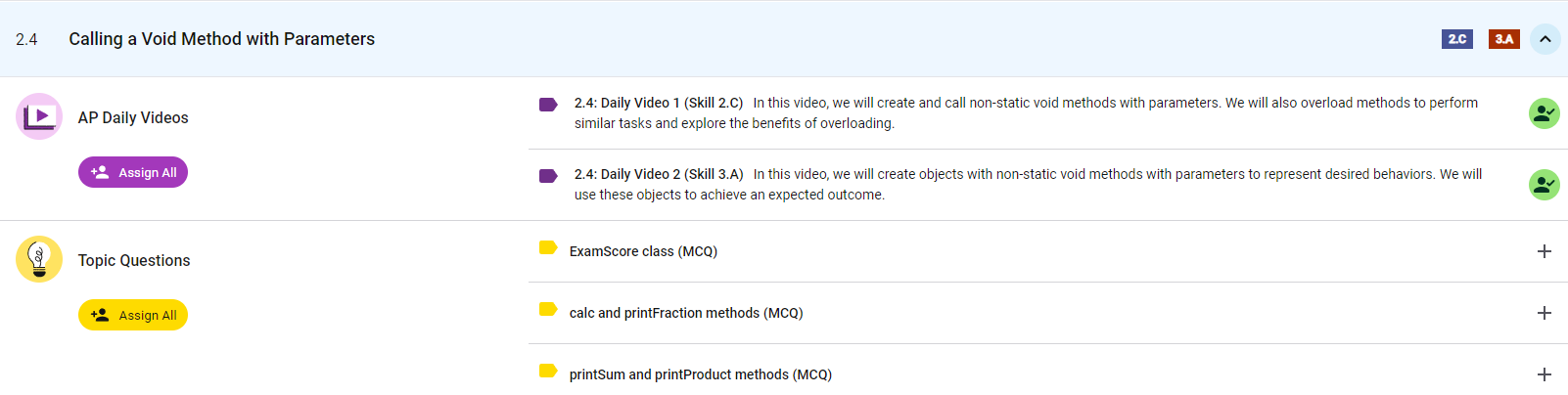The width and height of the screenshot is (1568, 395).
Task: Assign All AP Daily Videos
Action: click(x=133, y=172)
